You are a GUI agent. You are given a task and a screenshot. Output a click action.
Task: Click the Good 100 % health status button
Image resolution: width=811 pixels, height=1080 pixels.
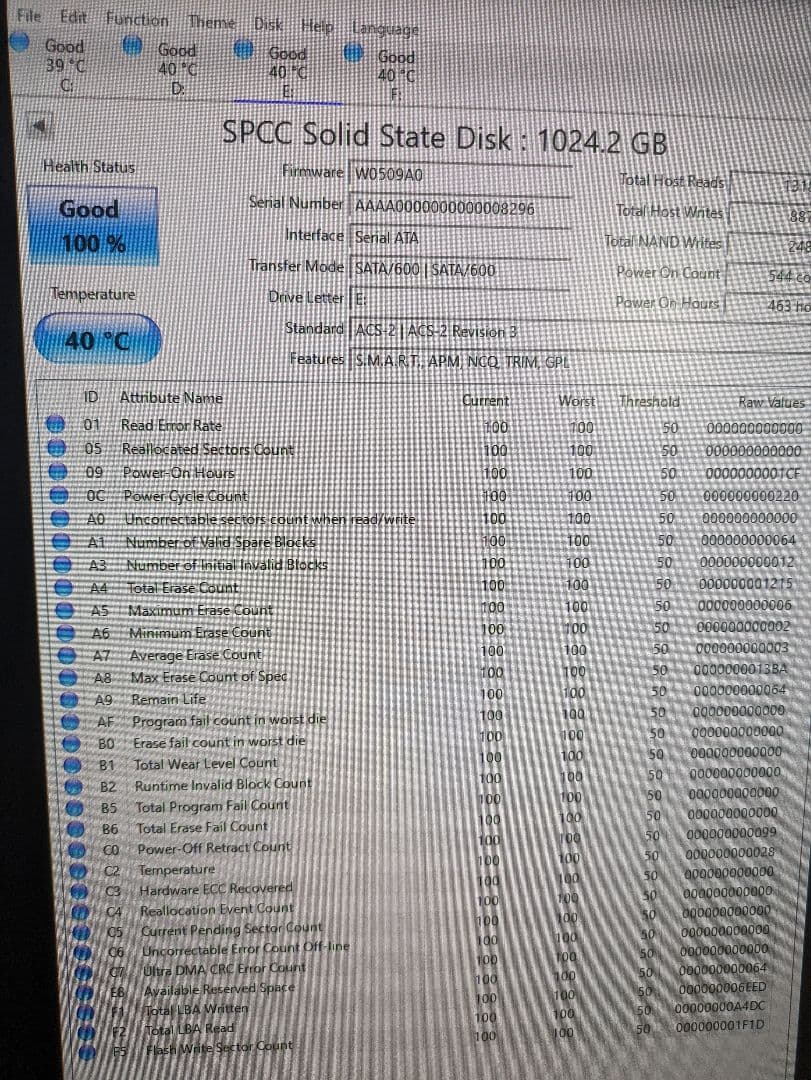pyautogui.click(x=92, y=225)
